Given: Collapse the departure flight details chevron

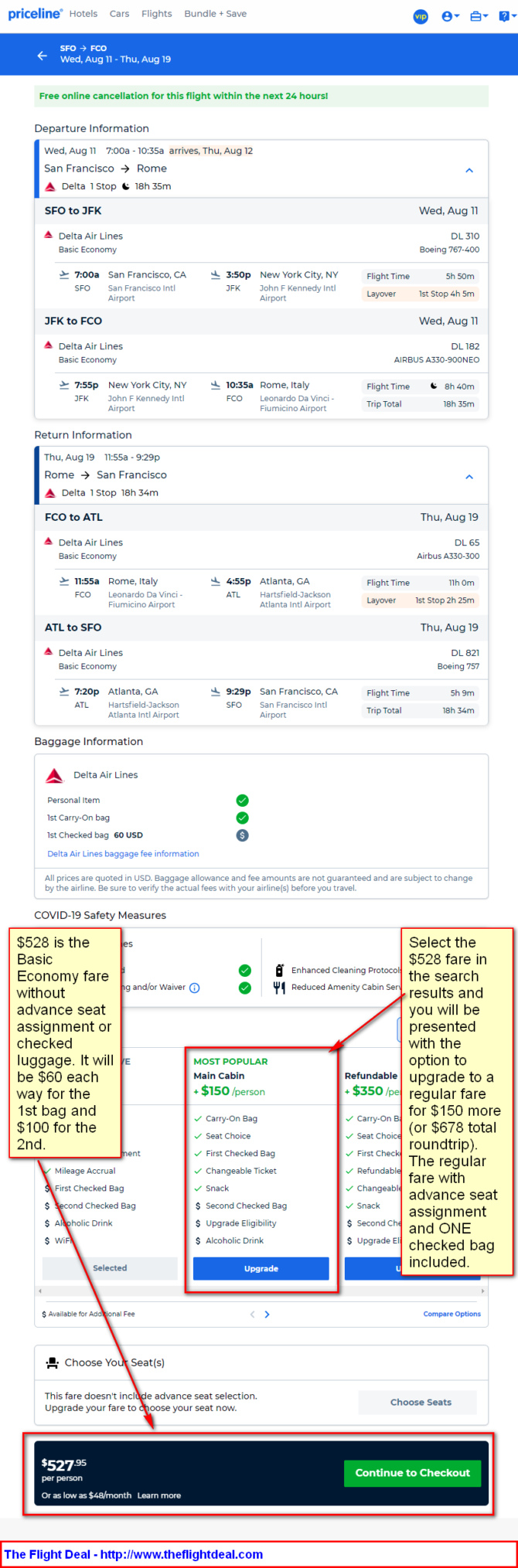Looking at the screenshot, I should click(469, 170).
